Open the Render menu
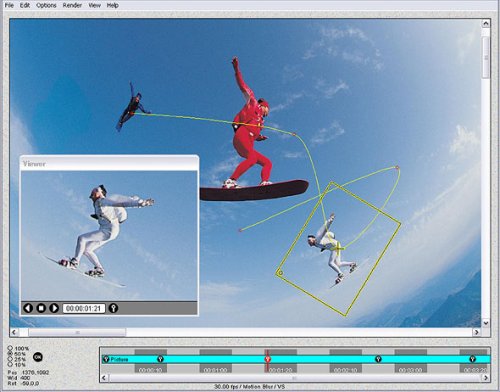The width and height of the screenshot is (500, 392). (72, 5)
